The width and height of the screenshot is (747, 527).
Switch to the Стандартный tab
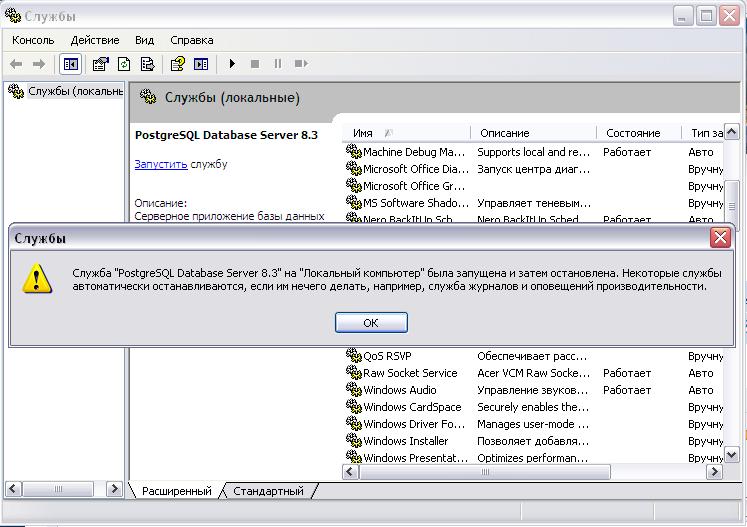pos(268,491)
